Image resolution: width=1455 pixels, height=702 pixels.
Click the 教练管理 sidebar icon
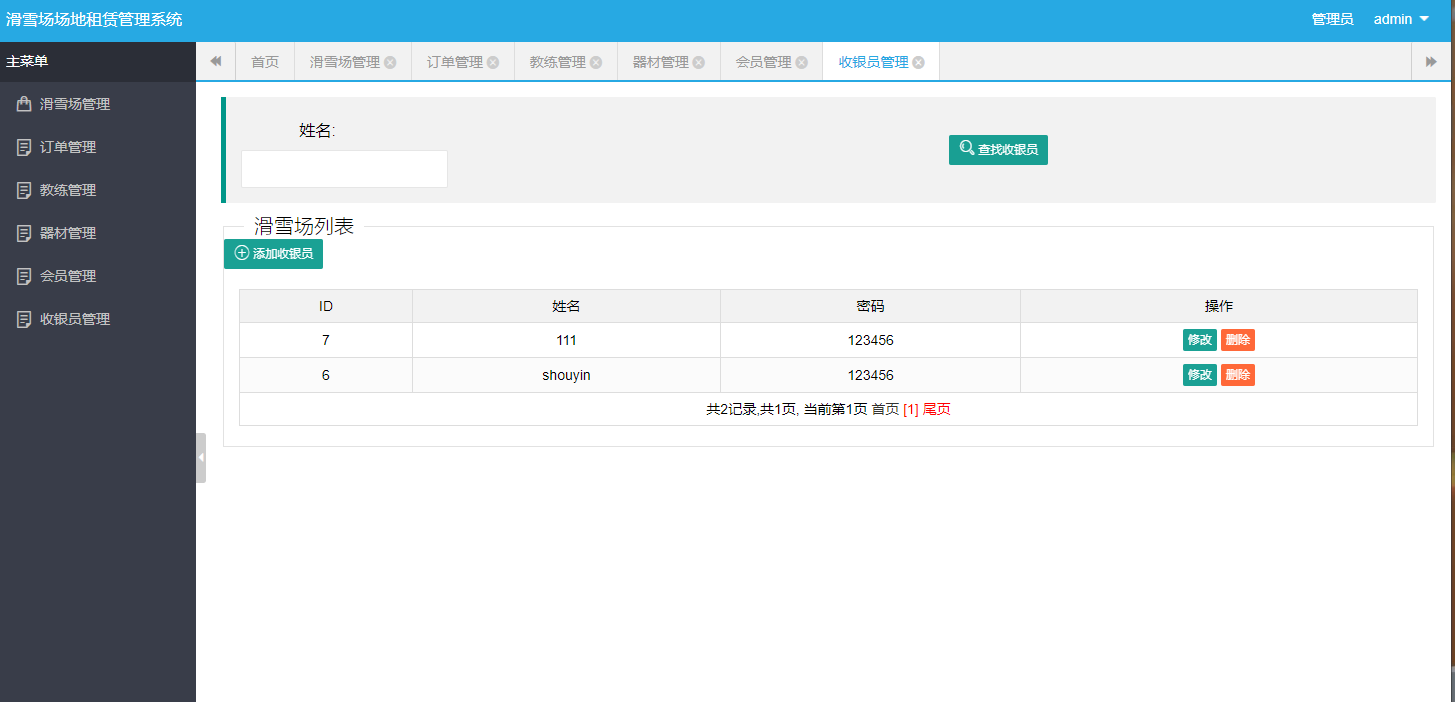click(23, 189)
